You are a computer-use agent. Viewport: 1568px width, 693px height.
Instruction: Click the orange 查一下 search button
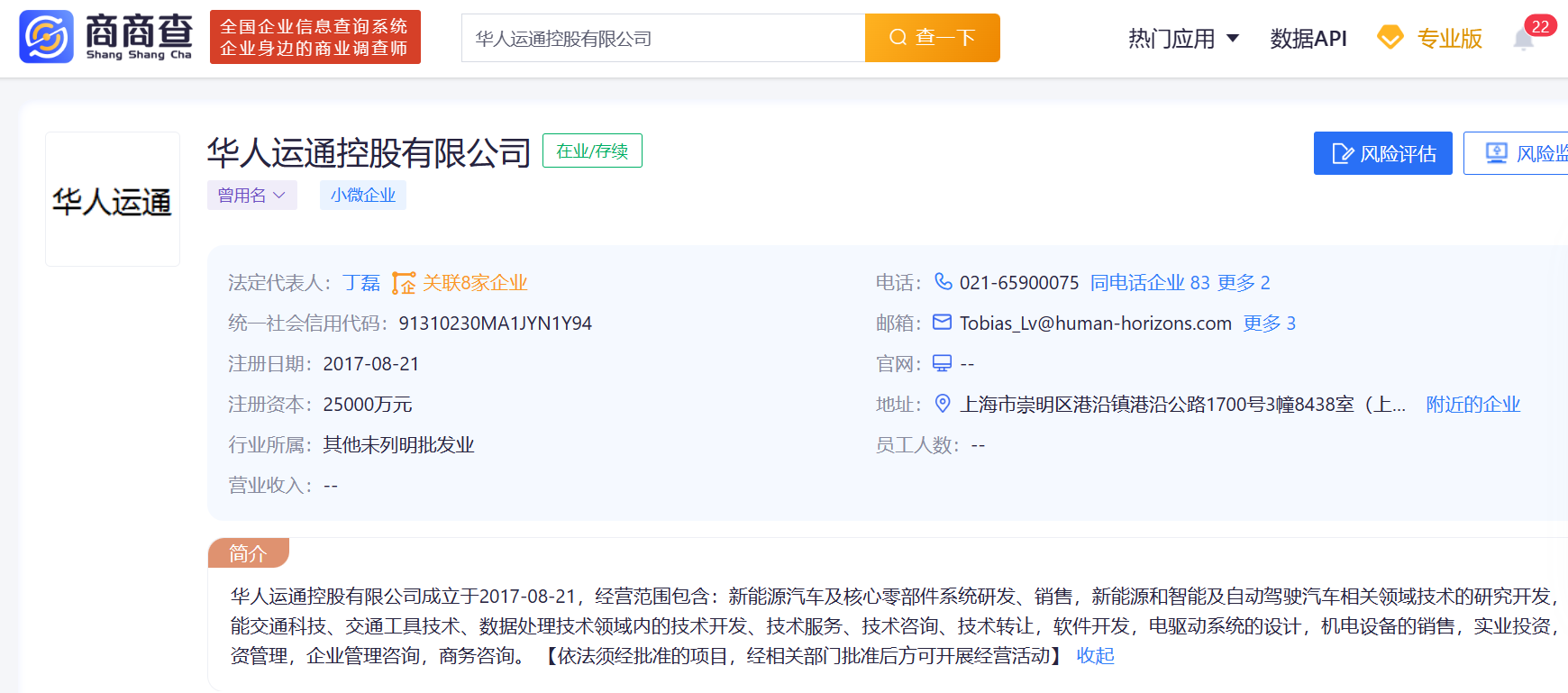(x=933, y=38)
